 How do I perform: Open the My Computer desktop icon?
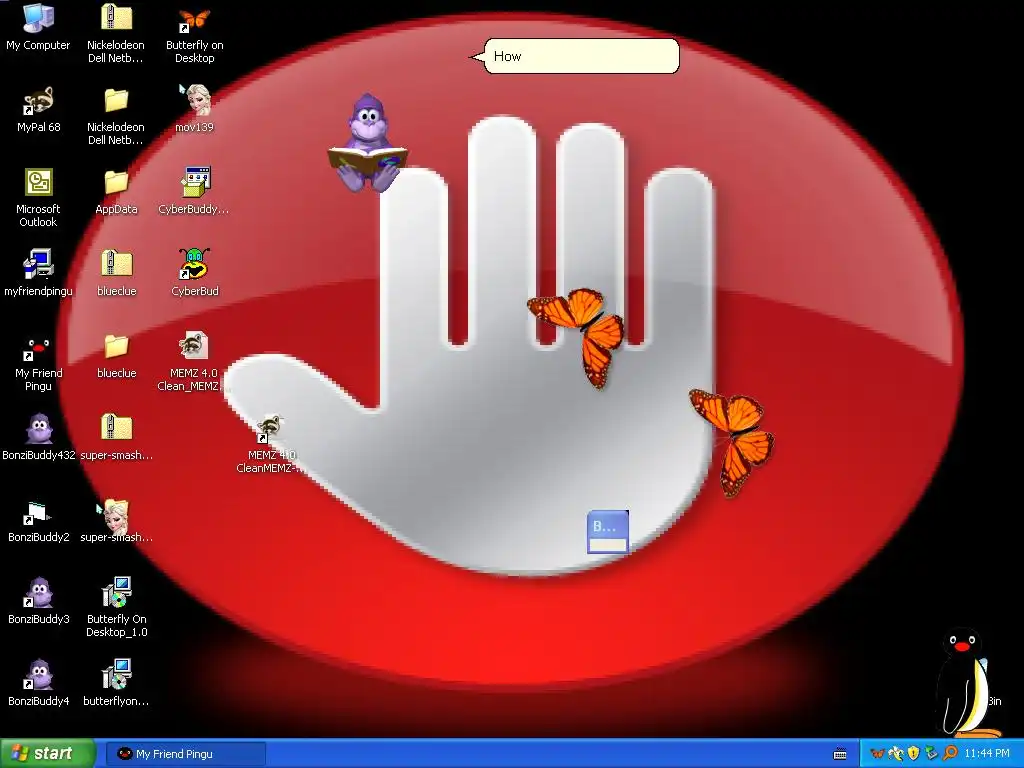point(38,27)
